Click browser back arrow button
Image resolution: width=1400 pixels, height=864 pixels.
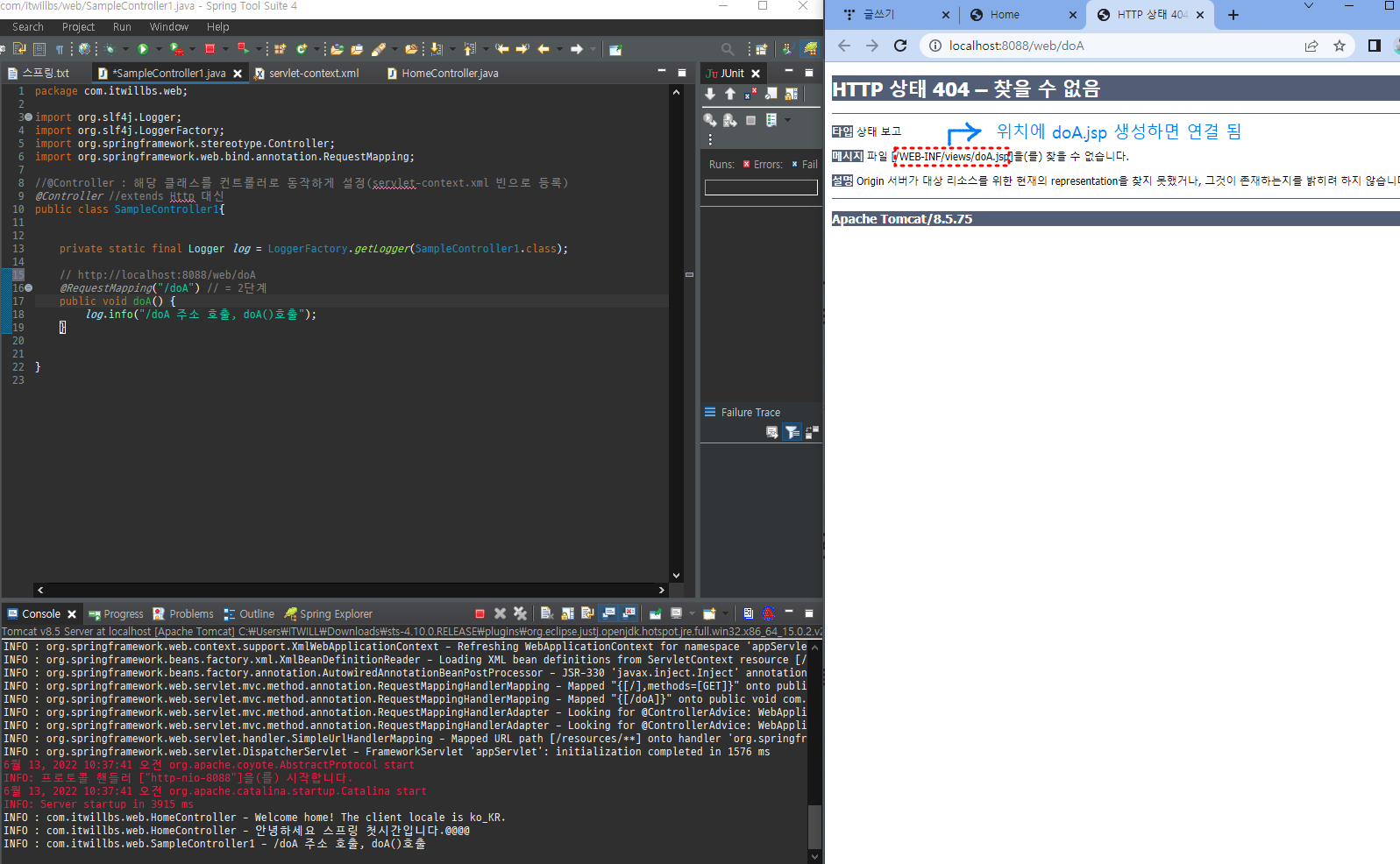(x=844, y=46)
